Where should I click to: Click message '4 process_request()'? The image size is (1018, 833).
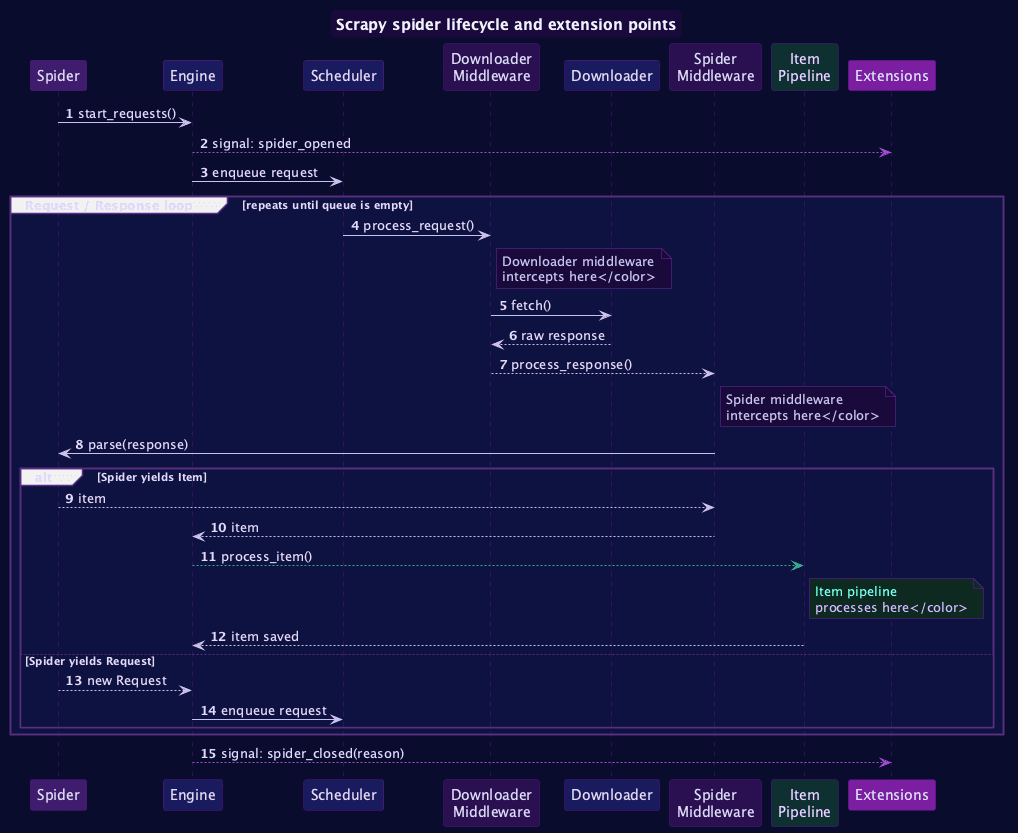point(412,226)
